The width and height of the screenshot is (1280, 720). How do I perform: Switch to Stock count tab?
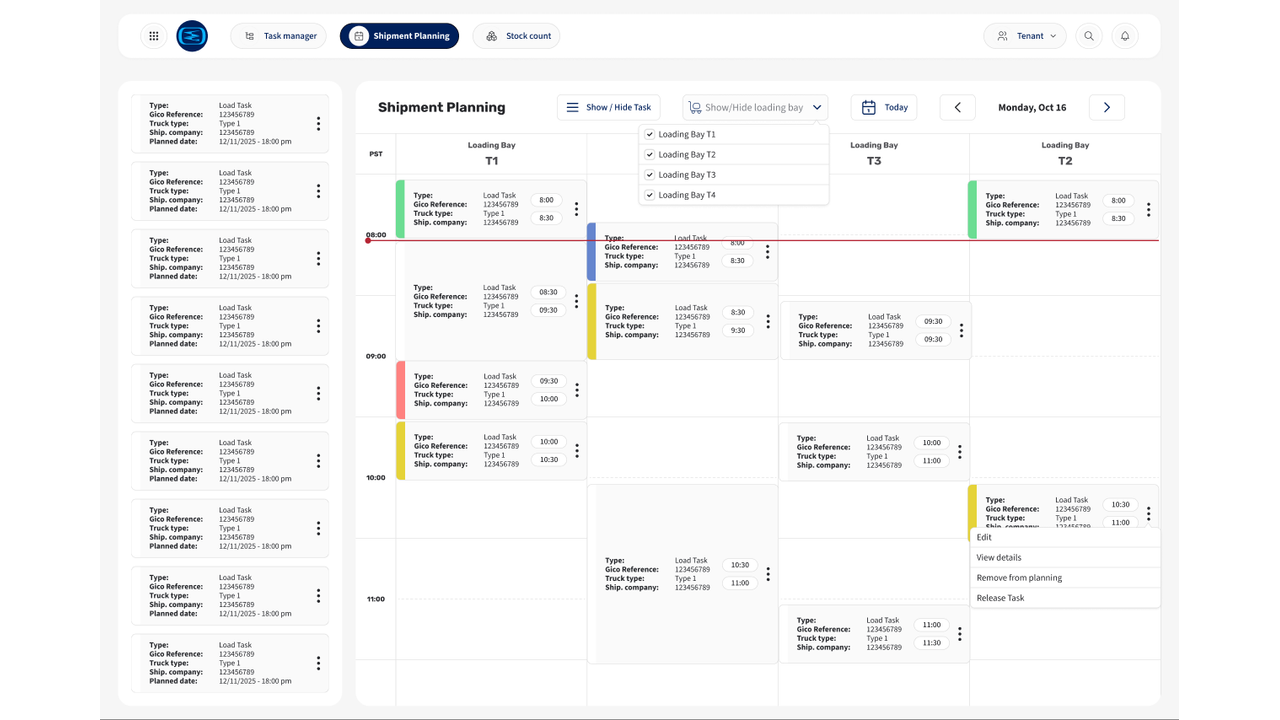516,36
